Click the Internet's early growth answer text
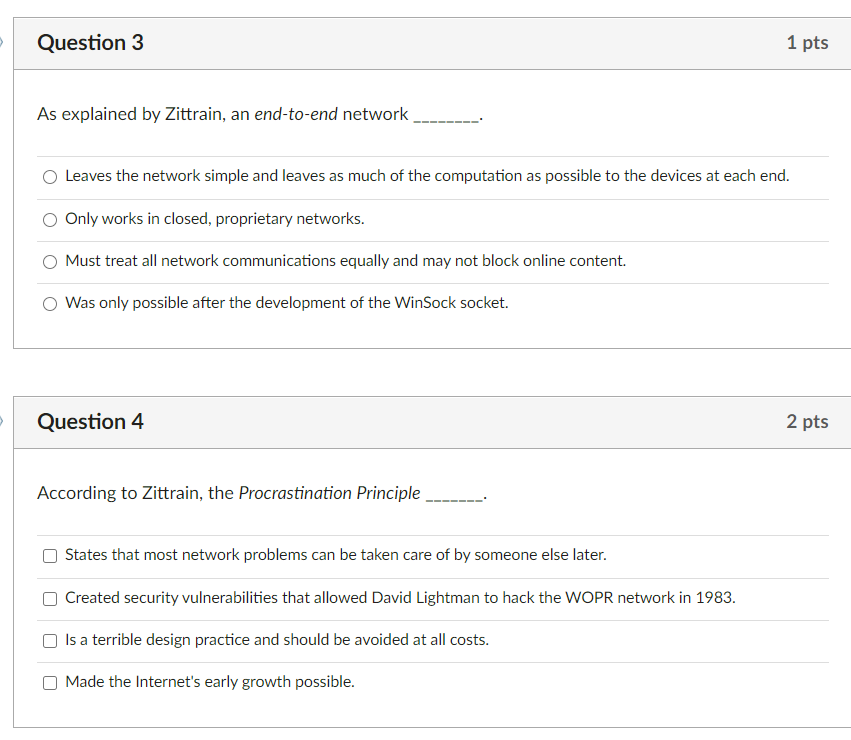 point(208,681)
